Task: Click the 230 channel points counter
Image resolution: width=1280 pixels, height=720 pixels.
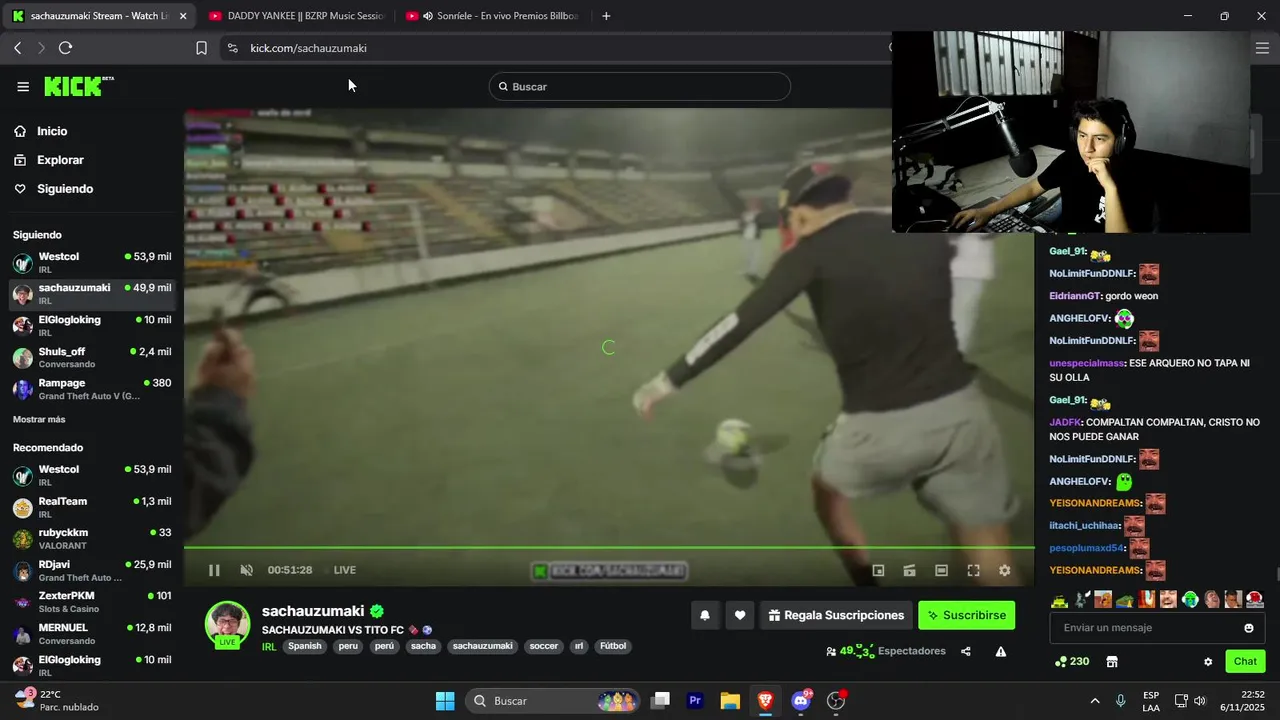Action: (1072, 661)
